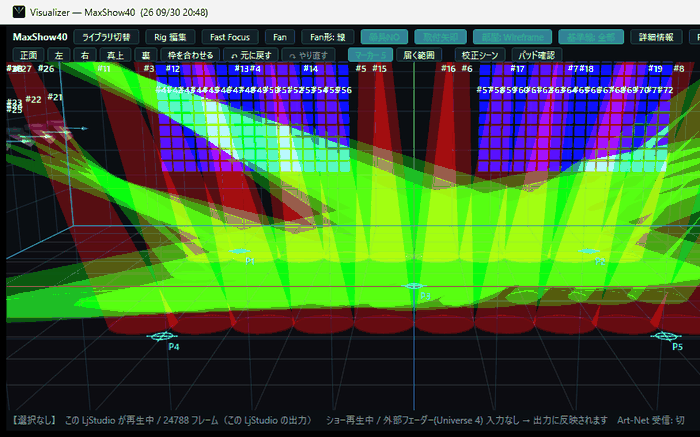The width and height of the screenshot is (700, 437).
Task: Toggle the 器具NO fixture number display
Action: (x=384, y=37)
